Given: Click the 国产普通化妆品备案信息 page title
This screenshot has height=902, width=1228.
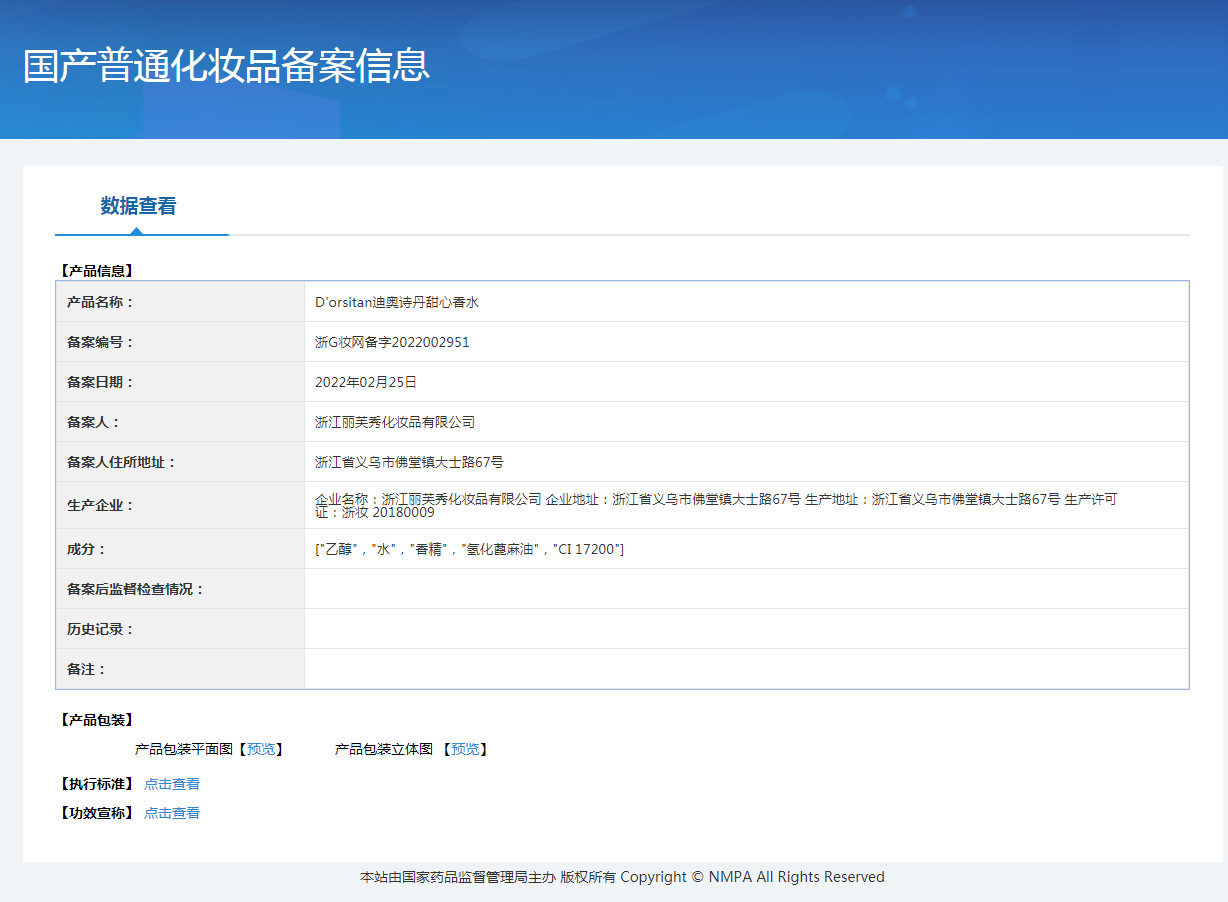Looking at the screenshot, I should pos(226,65).
